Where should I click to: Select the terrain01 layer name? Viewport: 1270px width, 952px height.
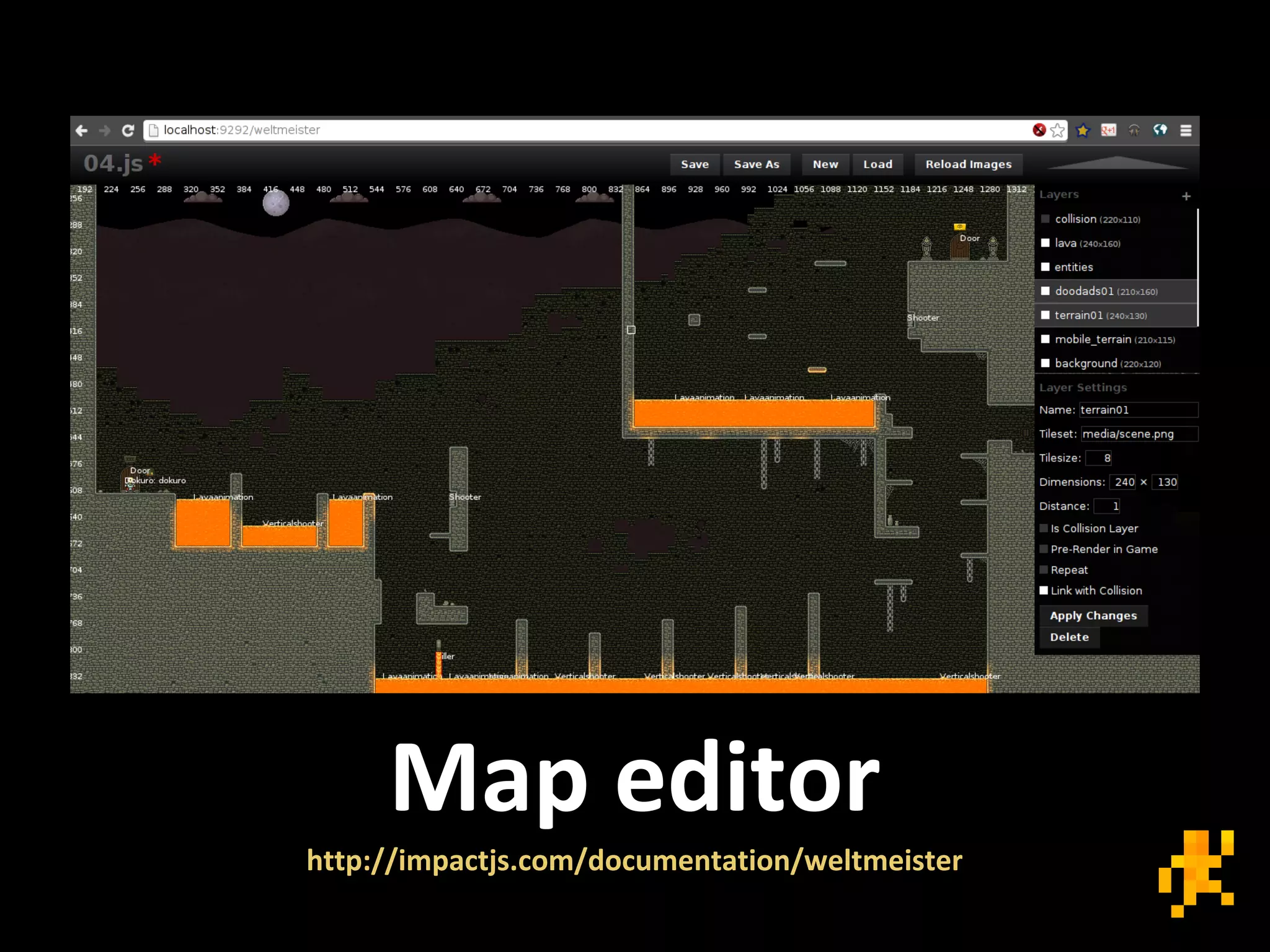[1078, 315]
